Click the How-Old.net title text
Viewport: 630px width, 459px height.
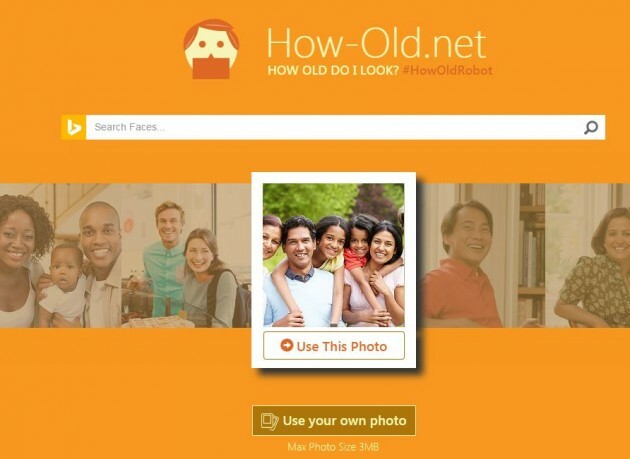pos(376,43)
